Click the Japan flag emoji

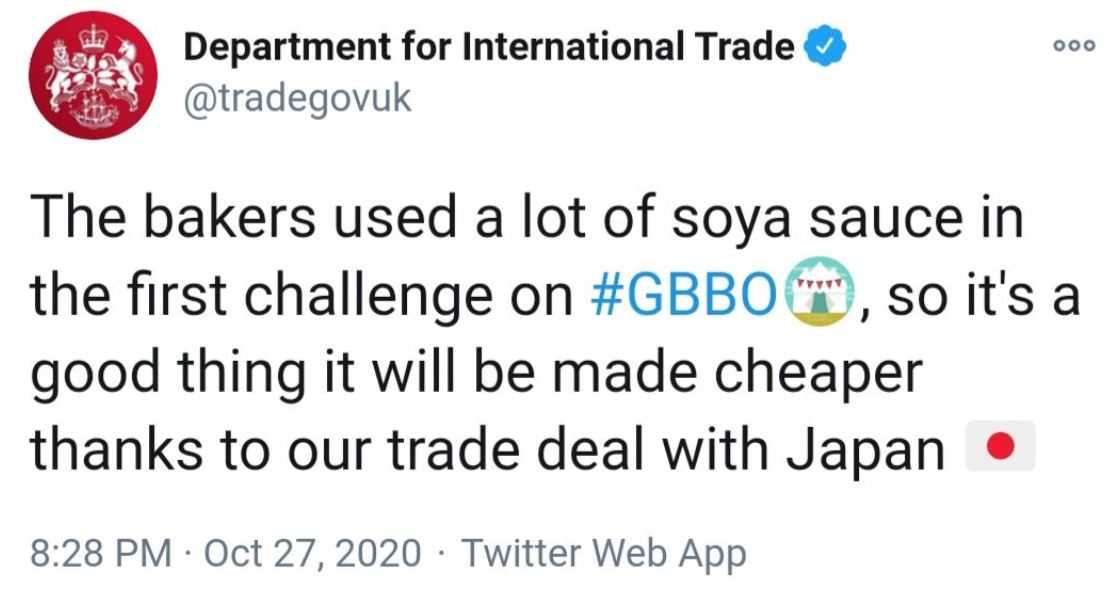click(1000, 447)
